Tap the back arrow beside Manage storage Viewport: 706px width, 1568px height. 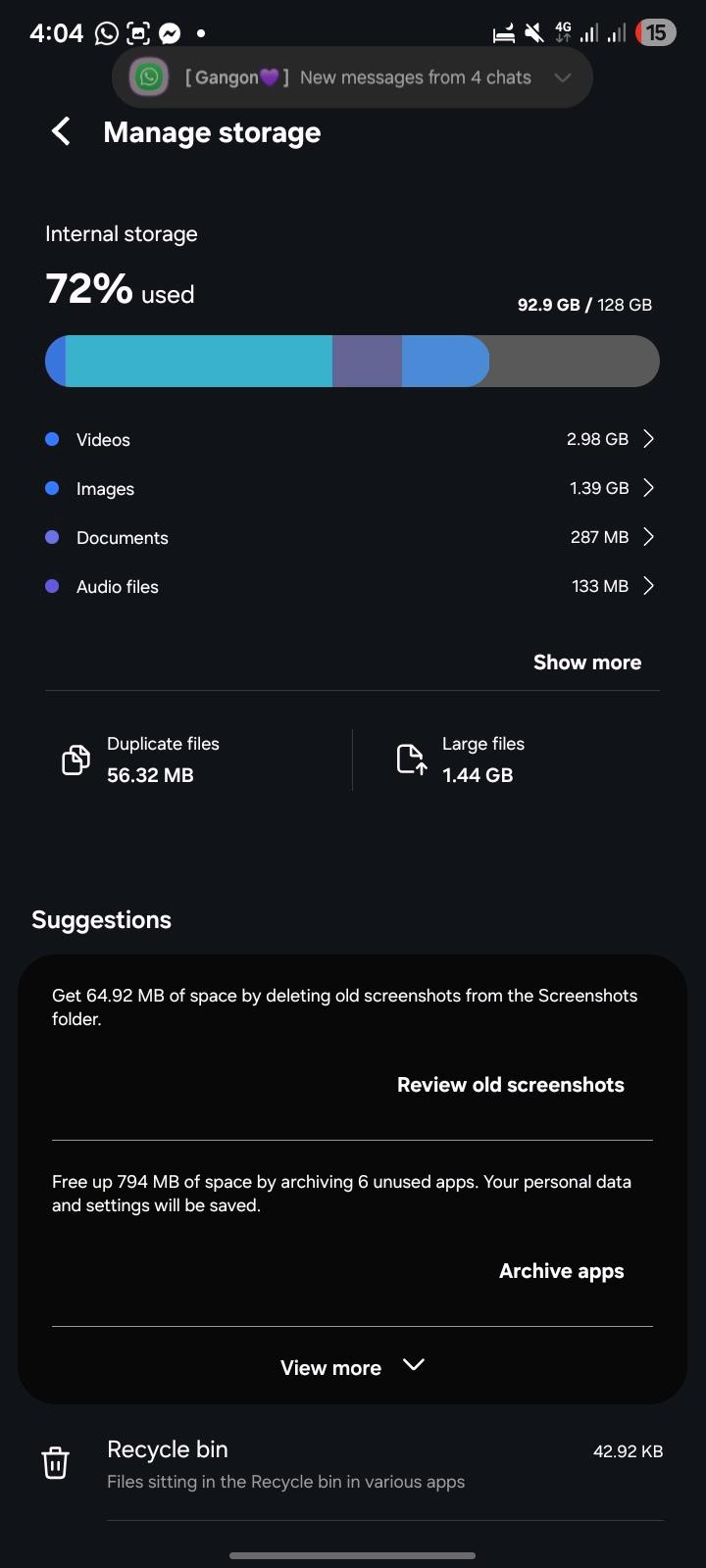[x=61, y=131]
